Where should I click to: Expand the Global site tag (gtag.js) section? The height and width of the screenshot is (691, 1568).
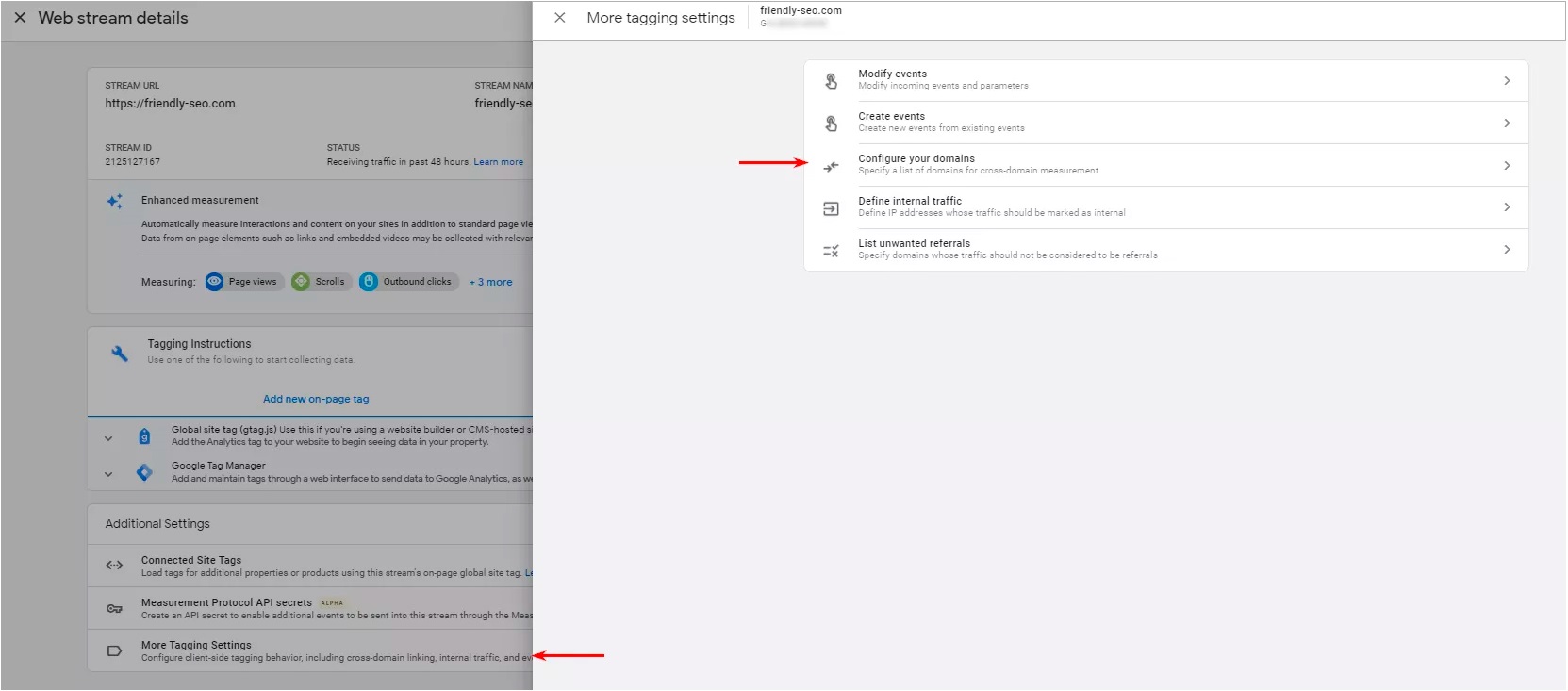pyautogui.click(x=108, y=438)
